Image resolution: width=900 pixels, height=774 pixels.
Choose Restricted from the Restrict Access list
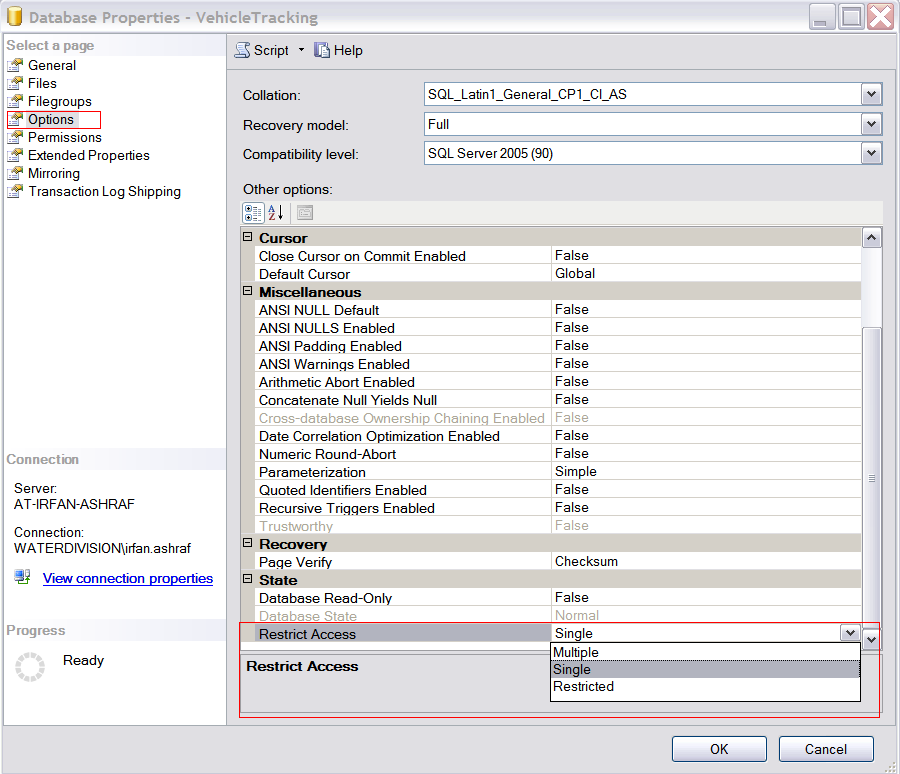click(x=583, y=687)
